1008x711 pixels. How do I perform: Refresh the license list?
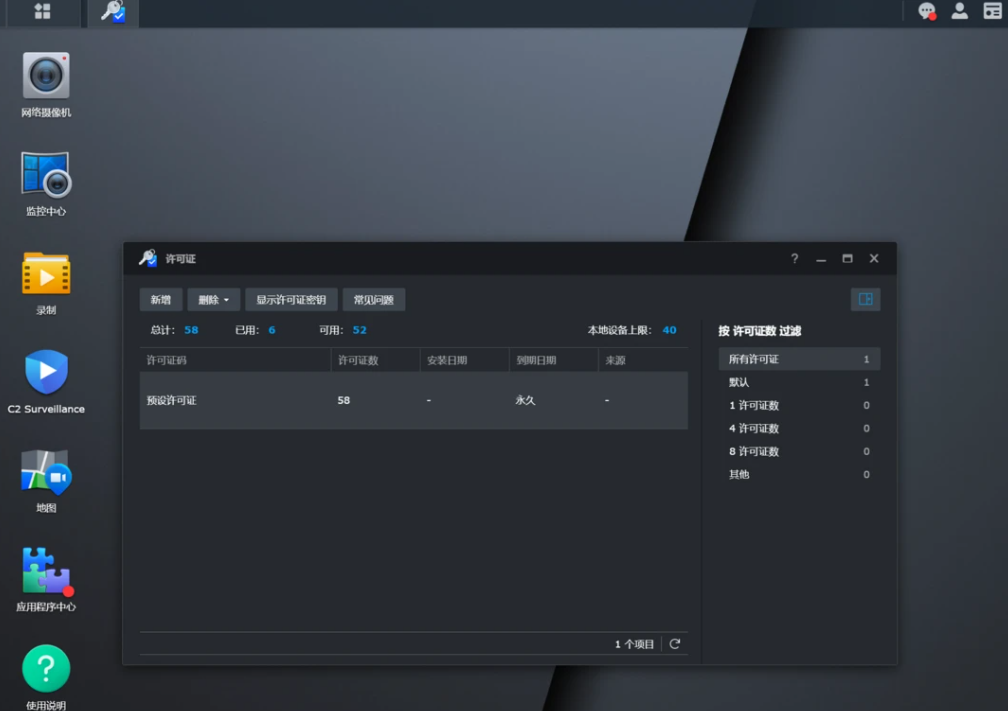pyautogui.click(x=675, y=644)
